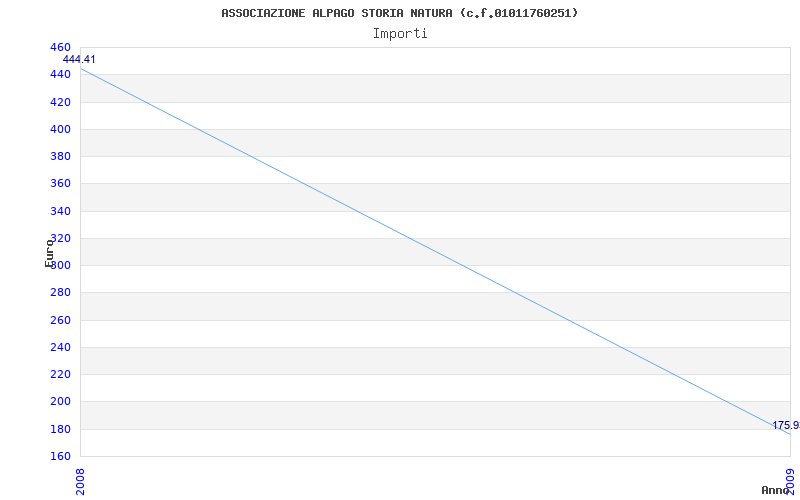Click the 260 y-axis tick label
Image resolution: width=800 pixels, height=500 pixels.
(60, 320)
